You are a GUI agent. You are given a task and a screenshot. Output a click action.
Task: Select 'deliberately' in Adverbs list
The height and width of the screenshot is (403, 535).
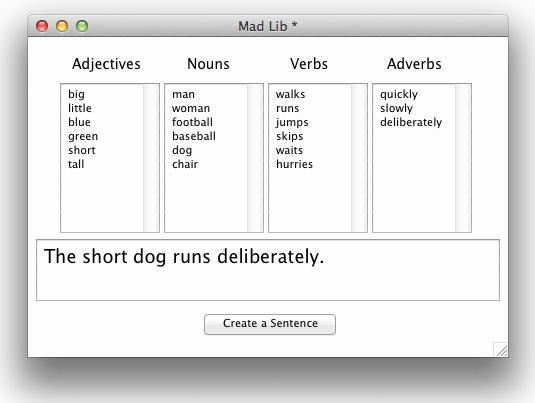(x=411, y=123)
